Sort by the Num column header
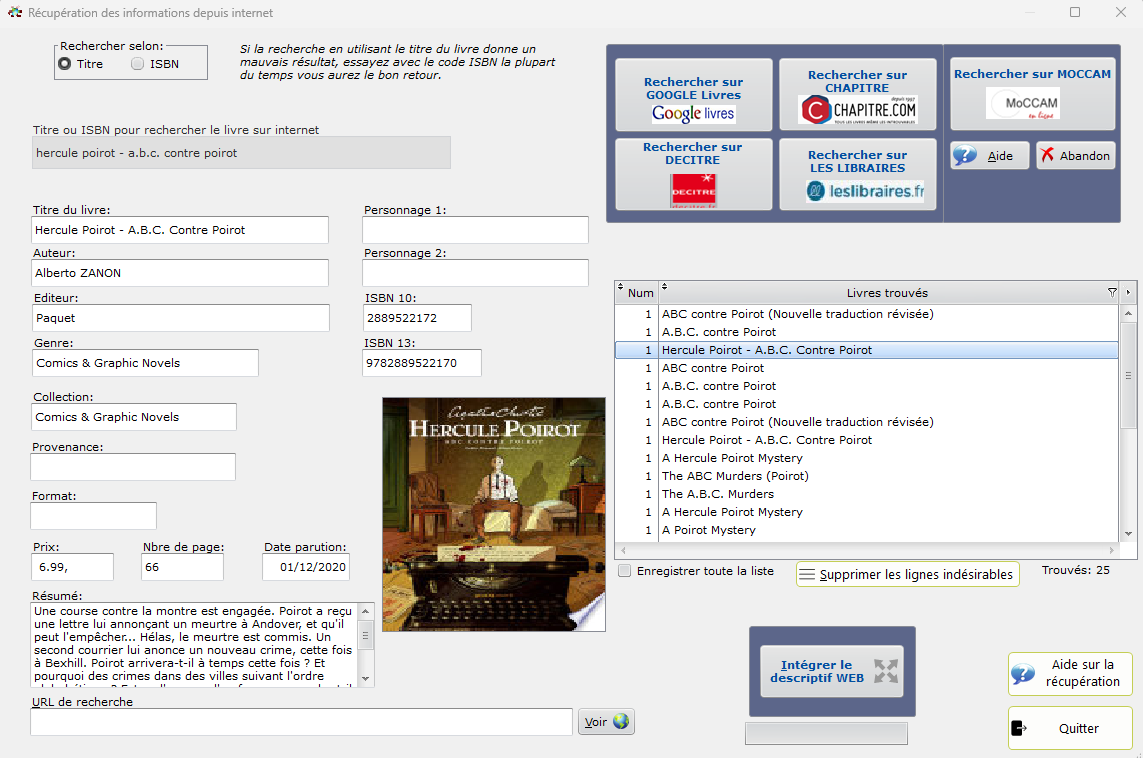The width and height of the screenshot is (1143, 758). pyautogui.click(x=638, y=292)
